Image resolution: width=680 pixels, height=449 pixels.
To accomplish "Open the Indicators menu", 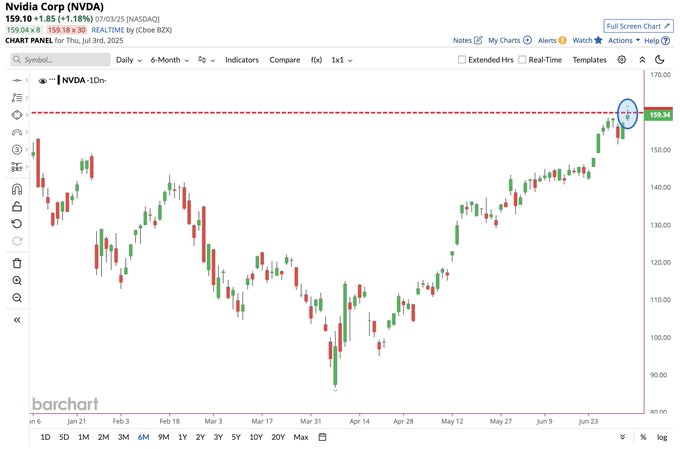I will (242, 60).
